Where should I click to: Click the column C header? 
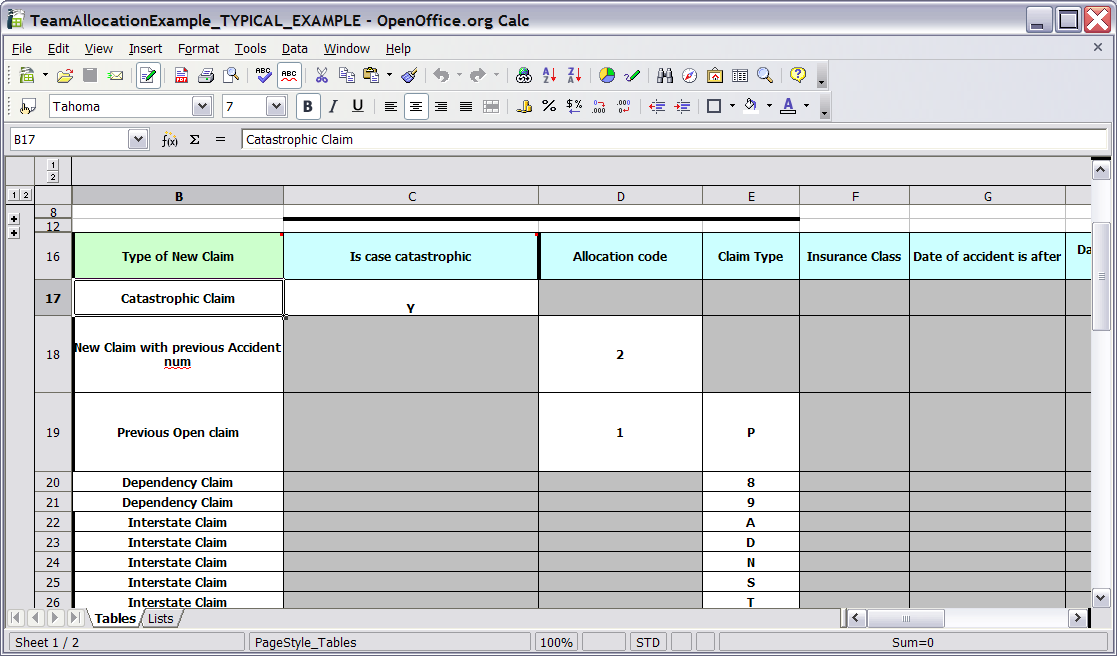(x=411, y=196)
